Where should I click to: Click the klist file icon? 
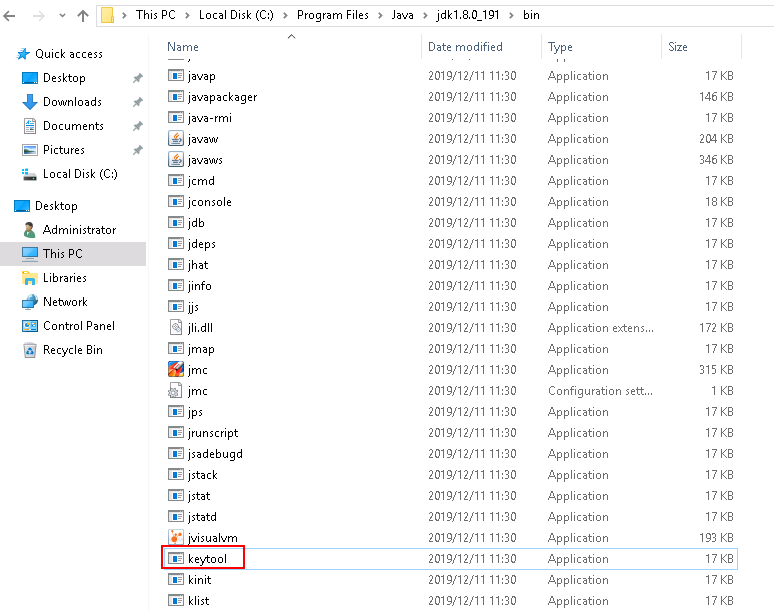176,600
